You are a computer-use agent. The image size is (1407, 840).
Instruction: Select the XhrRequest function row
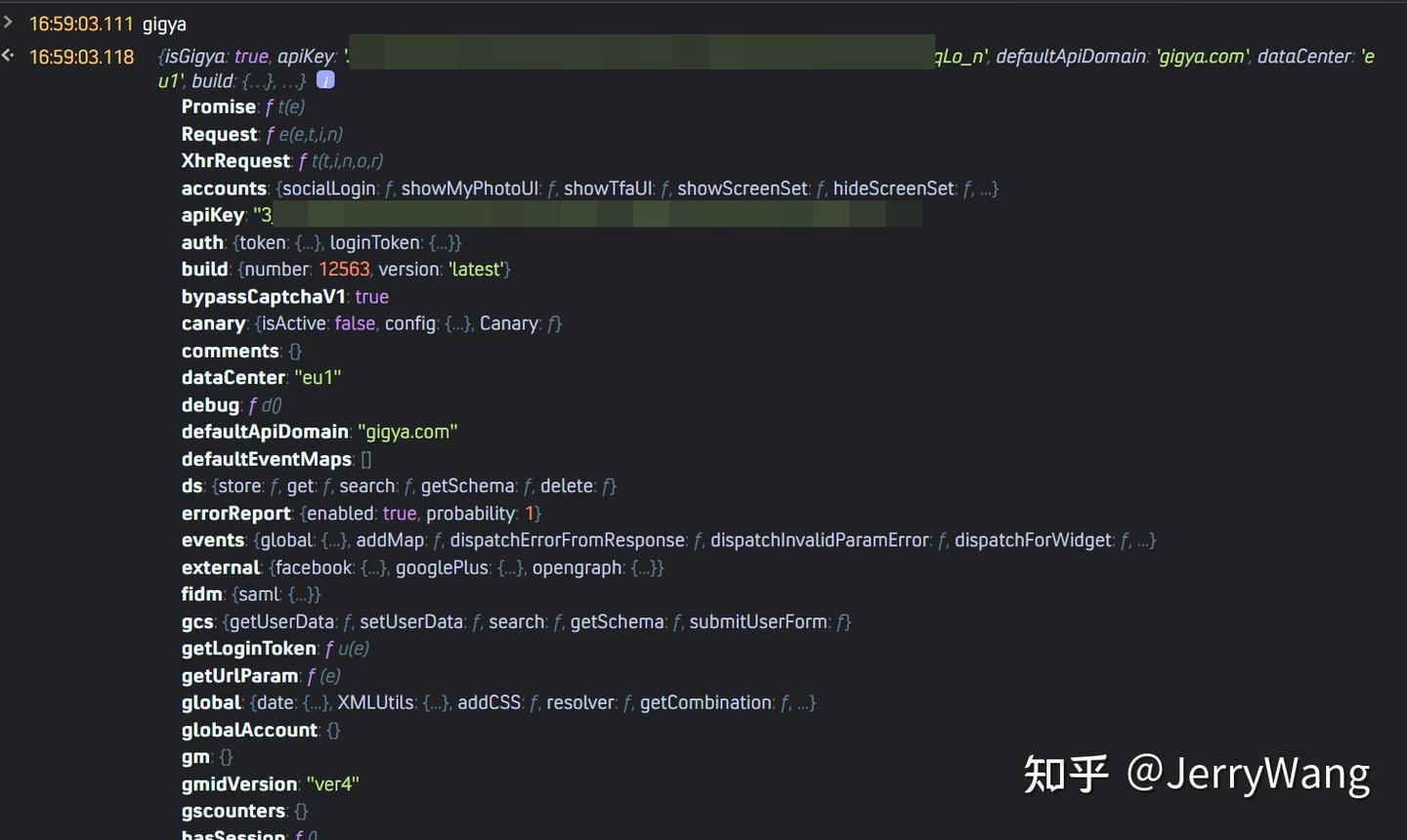tap(282, 161)
